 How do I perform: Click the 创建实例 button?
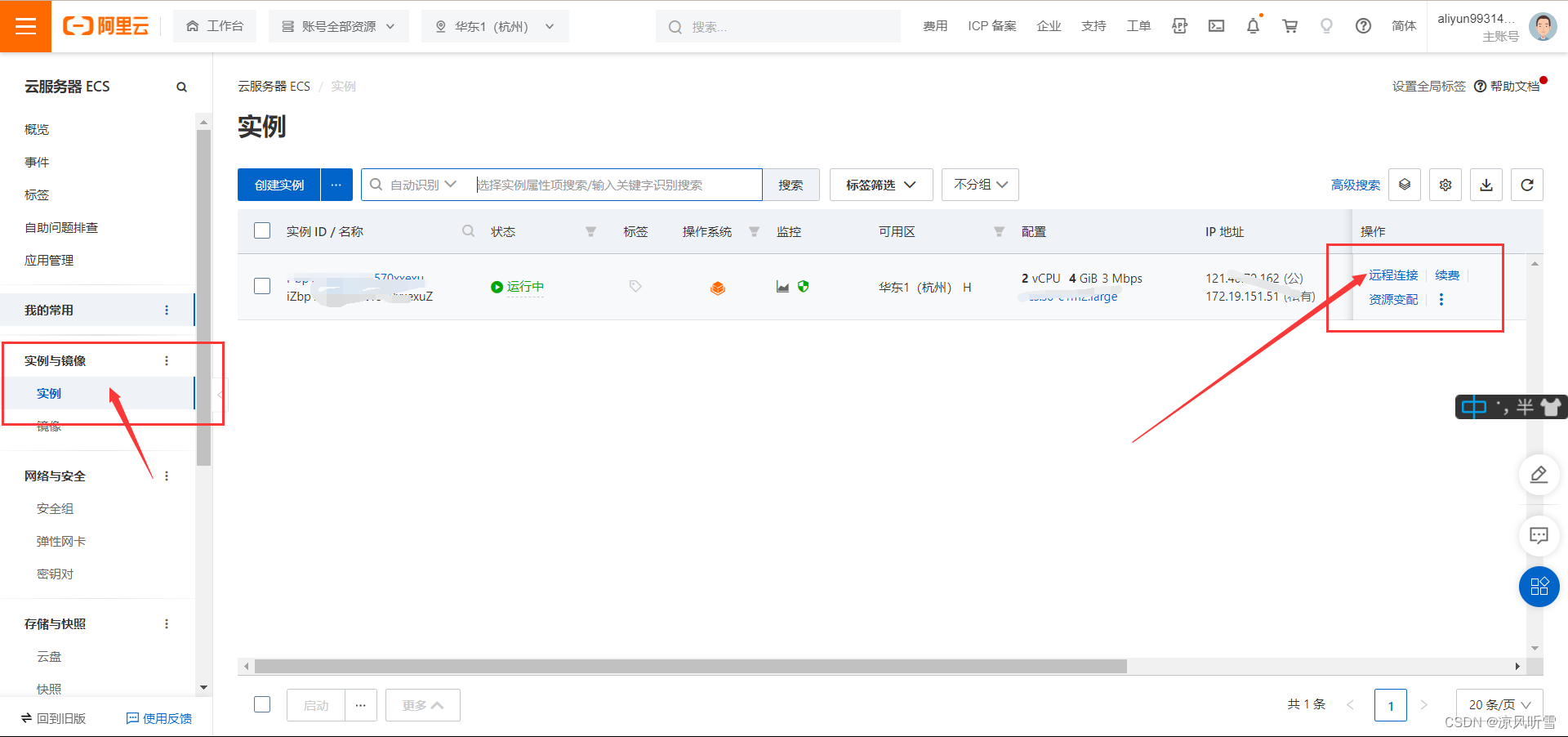[x=278, y=185]
